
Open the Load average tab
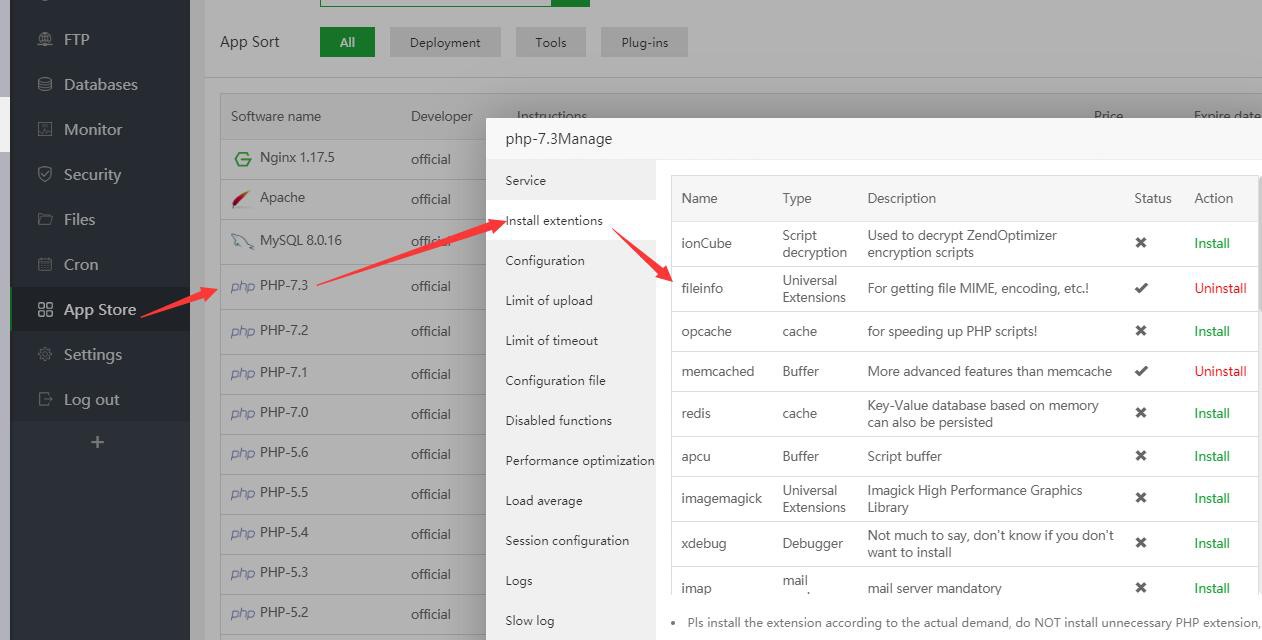570,500
